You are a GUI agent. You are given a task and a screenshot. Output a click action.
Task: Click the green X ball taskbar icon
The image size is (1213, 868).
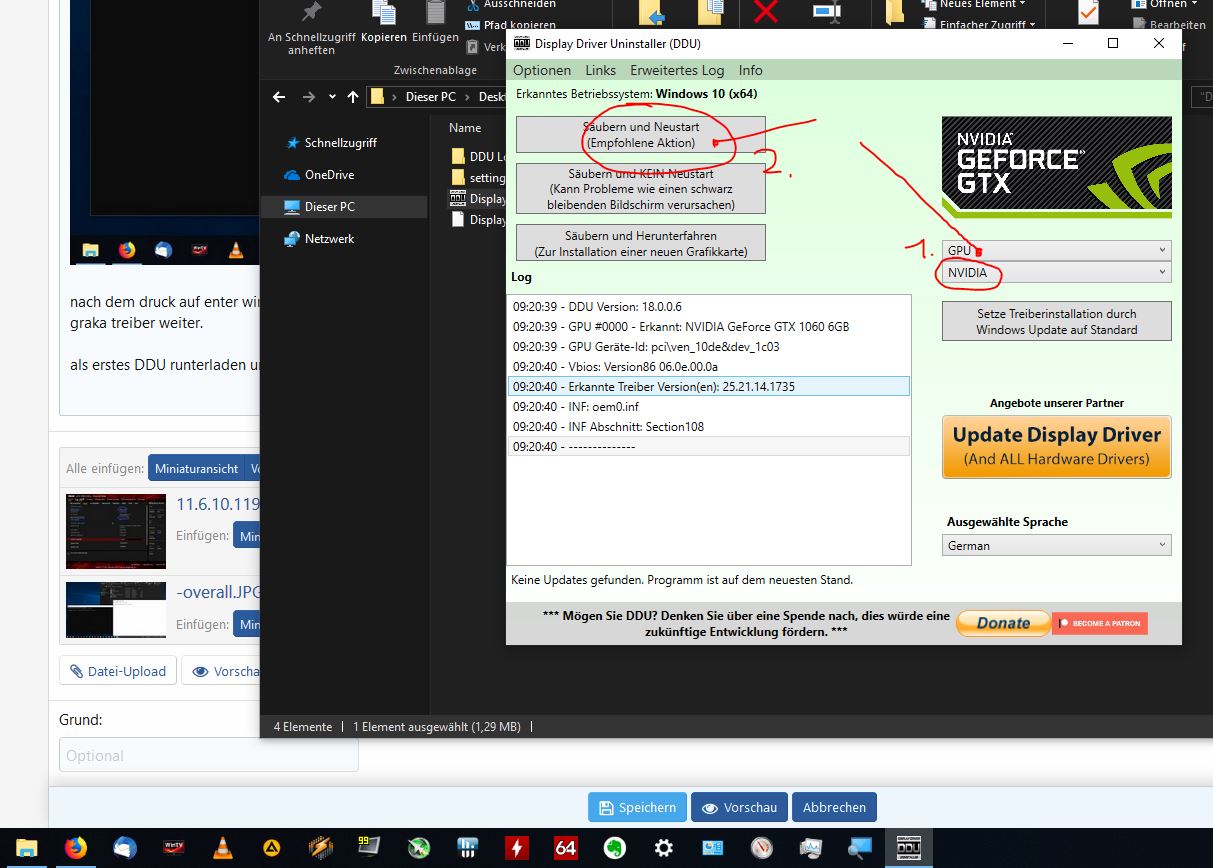click(x=418, y=848)
